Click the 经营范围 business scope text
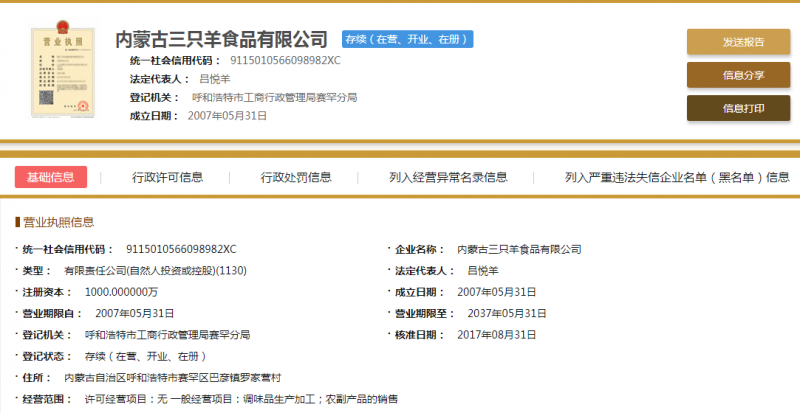Viewport: 800px width, 413px height. 241,399
